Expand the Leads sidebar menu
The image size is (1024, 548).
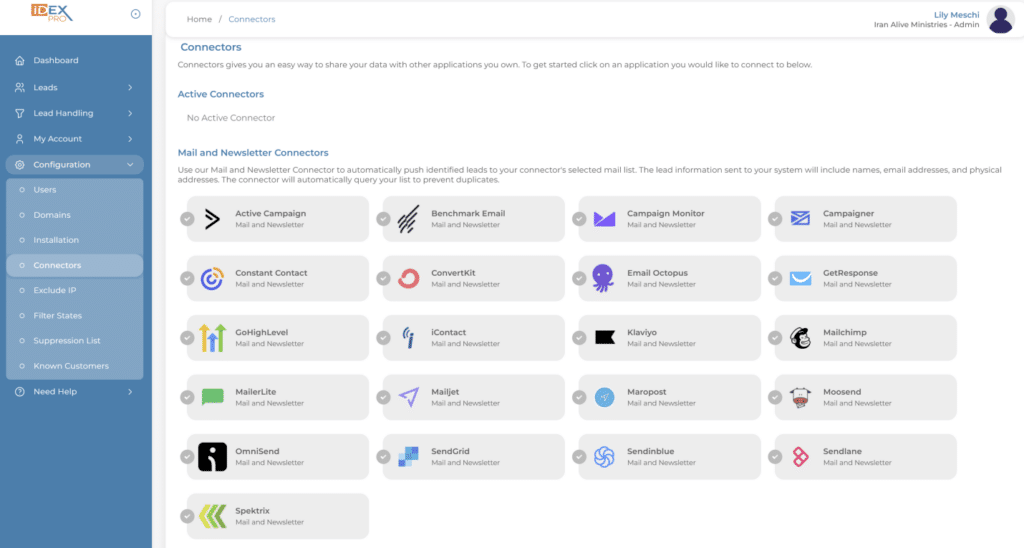click(x=75, y=88)
